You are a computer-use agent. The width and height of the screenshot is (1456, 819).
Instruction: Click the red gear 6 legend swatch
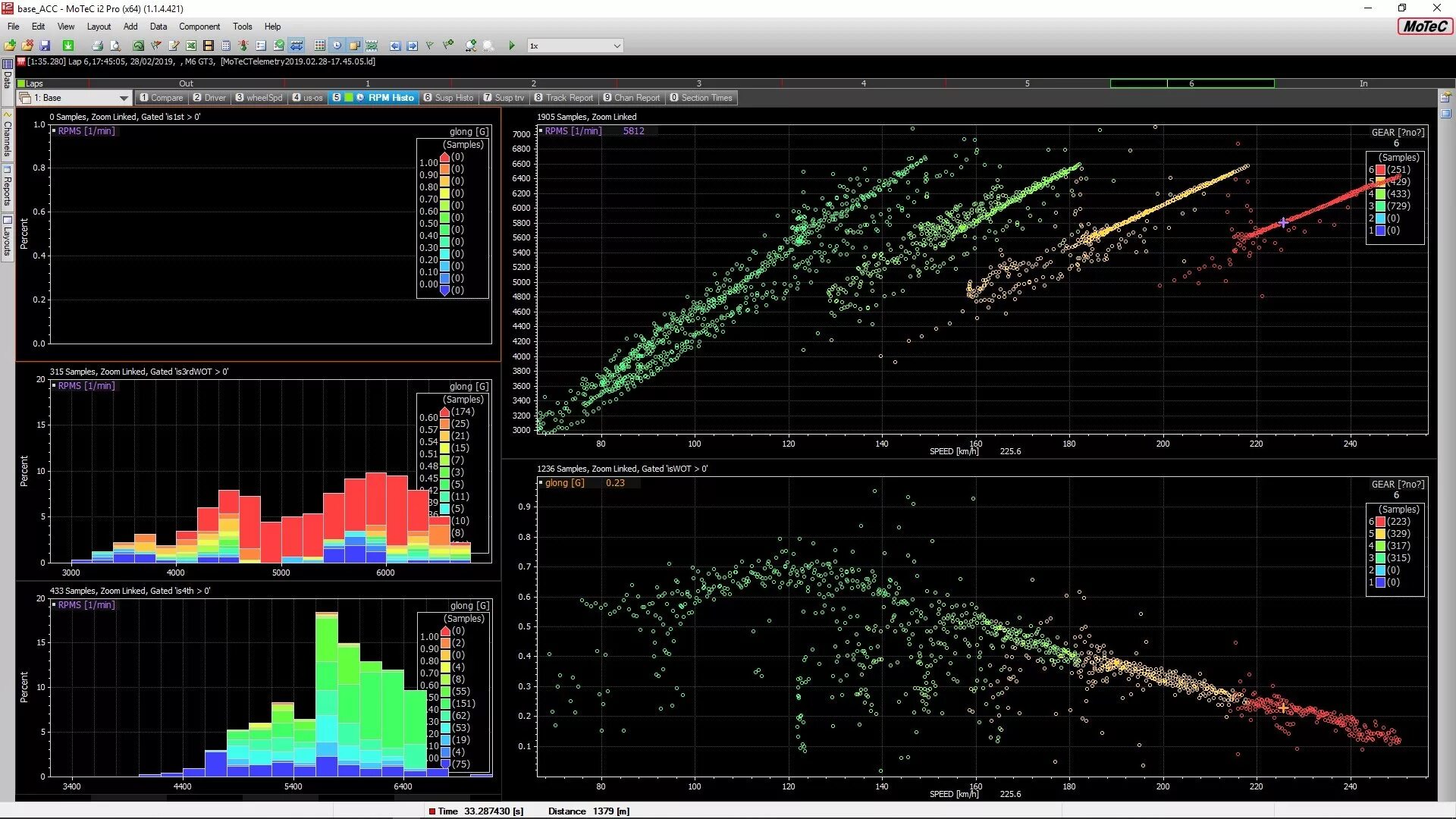pos(1381,170)
